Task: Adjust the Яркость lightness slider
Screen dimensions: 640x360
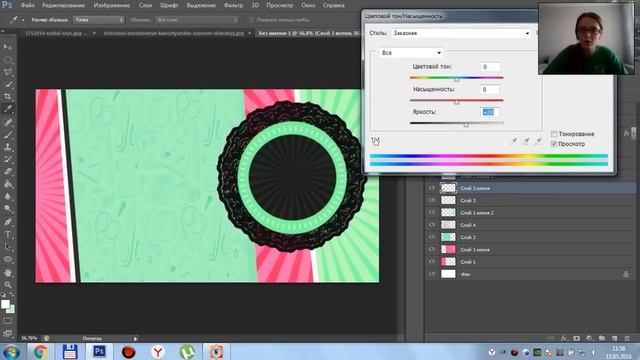Action: tap(466, 124)
